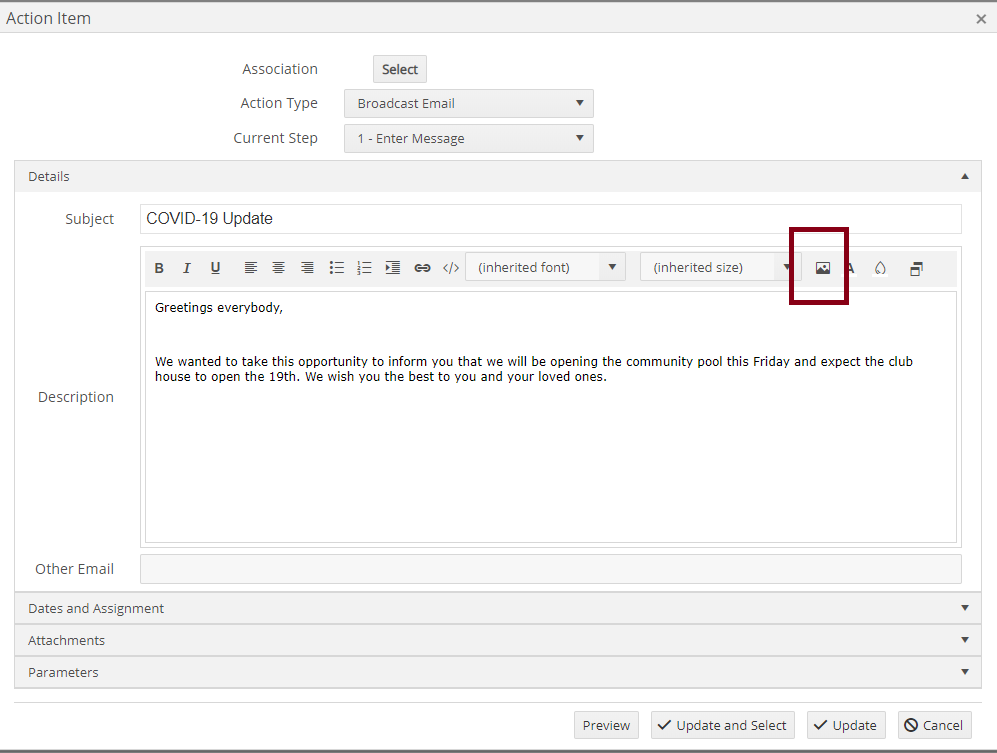Choose font color tool
Viewport: 997px width, 753px height.
coord(851,268)
